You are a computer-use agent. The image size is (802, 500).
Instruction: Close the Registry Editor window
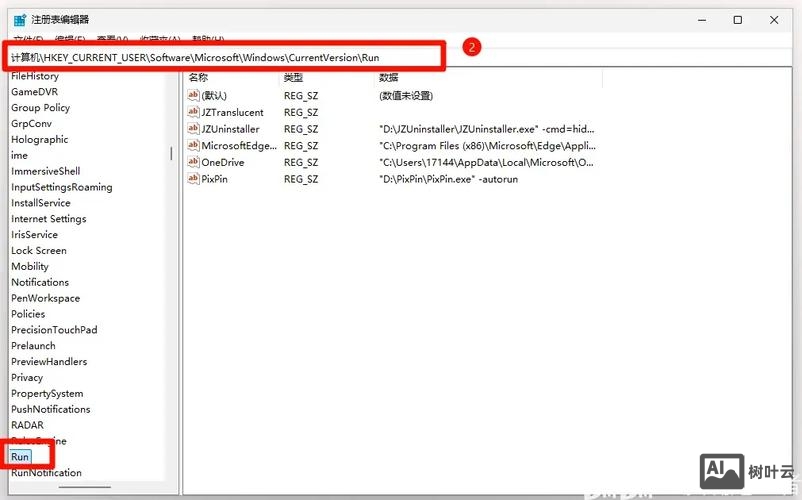pyautogui.click(x=774, y=20)
